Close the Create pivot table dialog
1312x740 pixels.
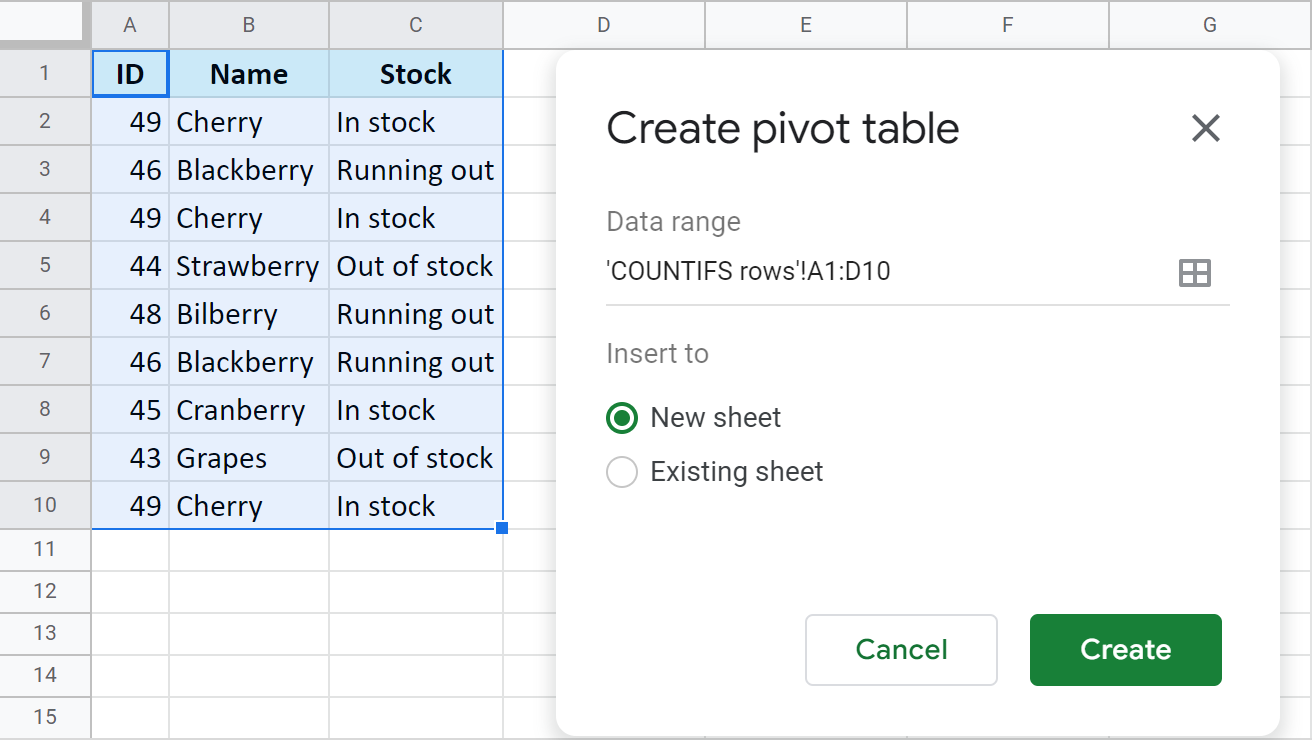[x=1205, y=128]
